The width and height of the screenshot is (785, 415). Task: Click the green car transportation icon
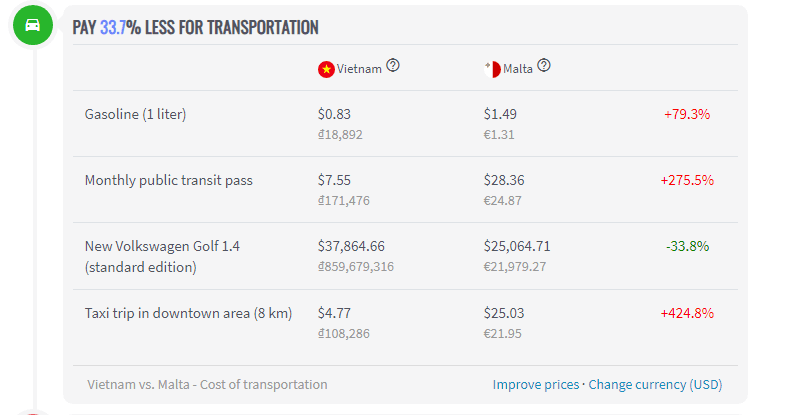coord(32,25)
